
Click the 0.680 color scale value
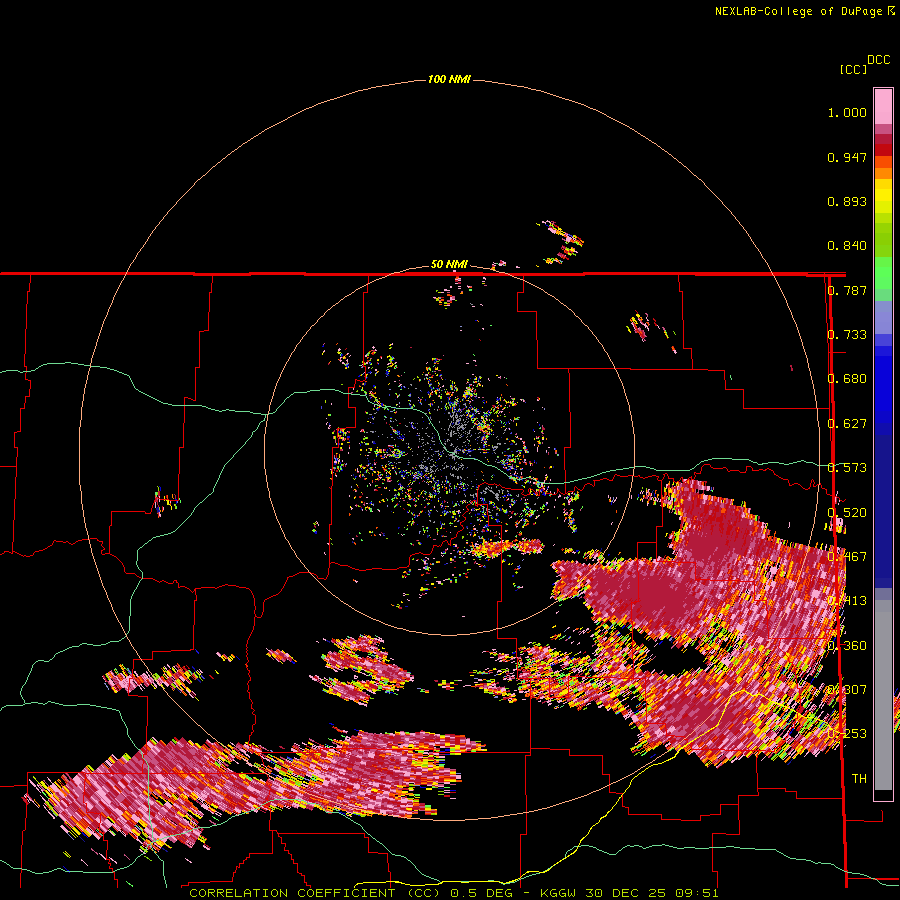847,379
